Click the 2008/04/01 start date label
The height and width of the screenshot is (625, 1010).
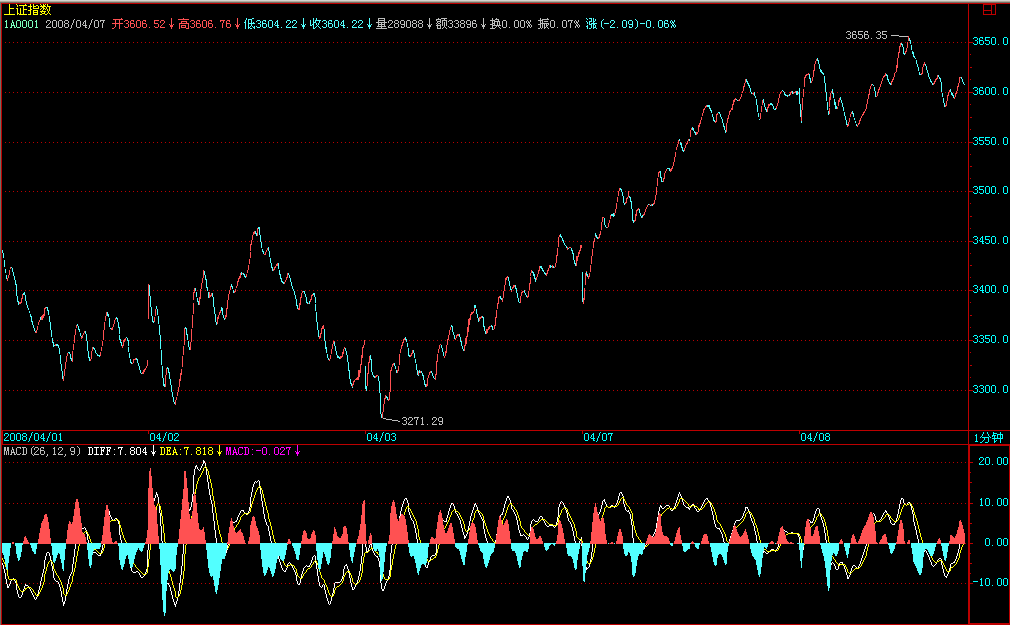pyautogui.click(x=33, y=437)
